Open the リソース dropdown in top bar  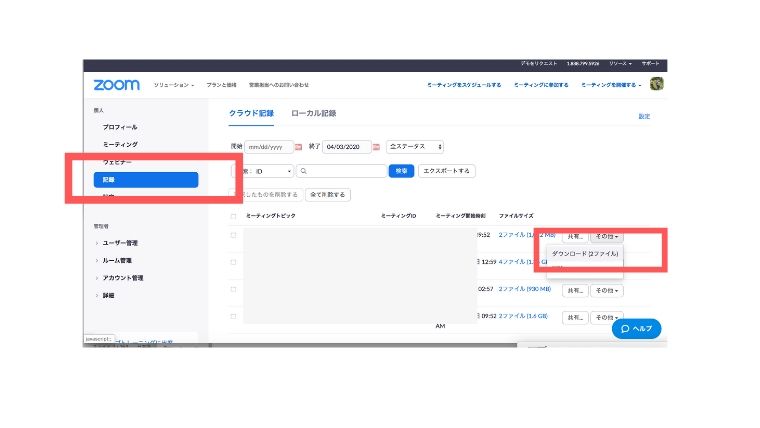(x=620, y=63)
